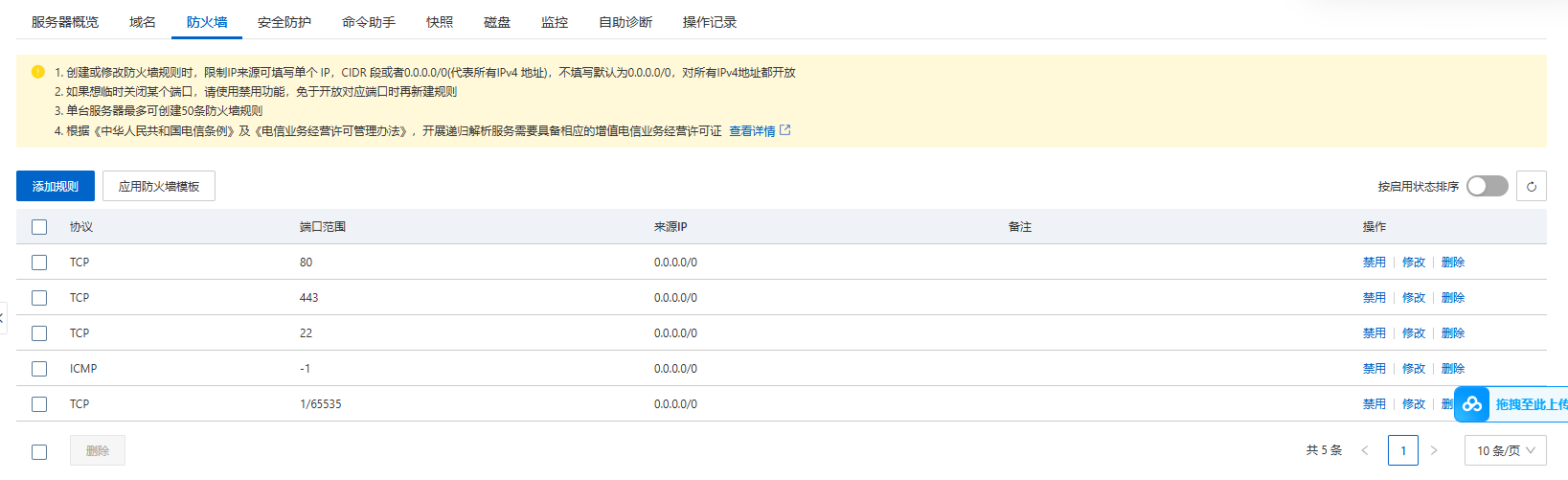Click 修改 for 1/65535 rule
The image size is (1568, 480).
pos(1414,404)
